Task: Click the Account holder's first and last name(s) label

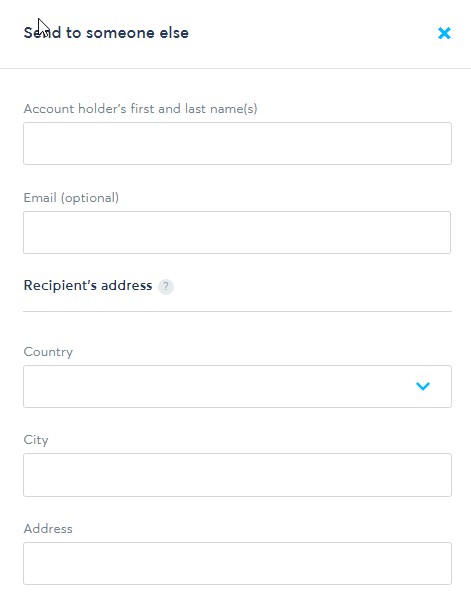Action: (140, 109)
